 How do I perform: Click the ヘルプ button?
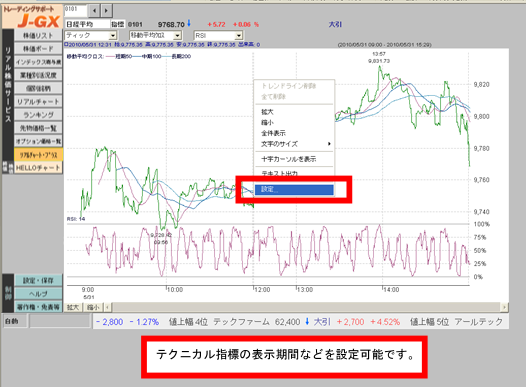click(38, 294)
